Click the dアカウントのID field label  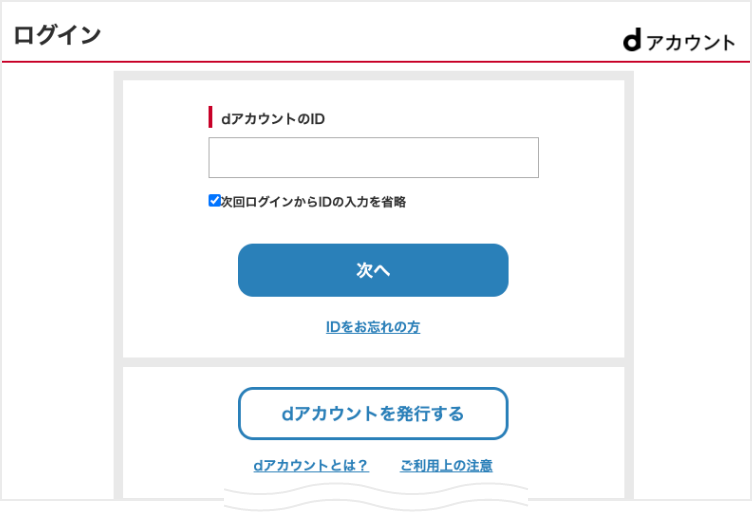[273, 118]
